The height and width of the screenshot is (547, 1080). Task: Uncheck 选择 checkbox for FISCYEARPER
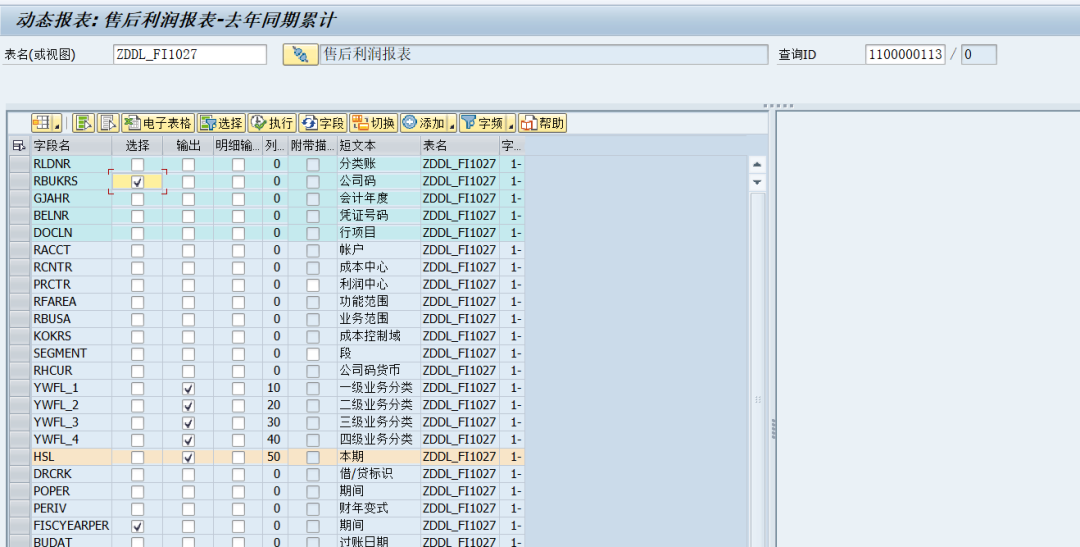[138, 526]
